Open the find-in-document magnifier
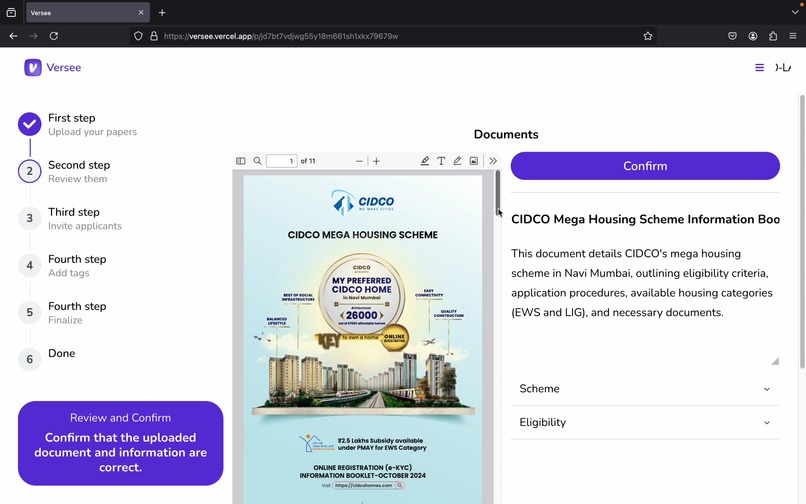 pyautogui.click(x=258, y=161)
